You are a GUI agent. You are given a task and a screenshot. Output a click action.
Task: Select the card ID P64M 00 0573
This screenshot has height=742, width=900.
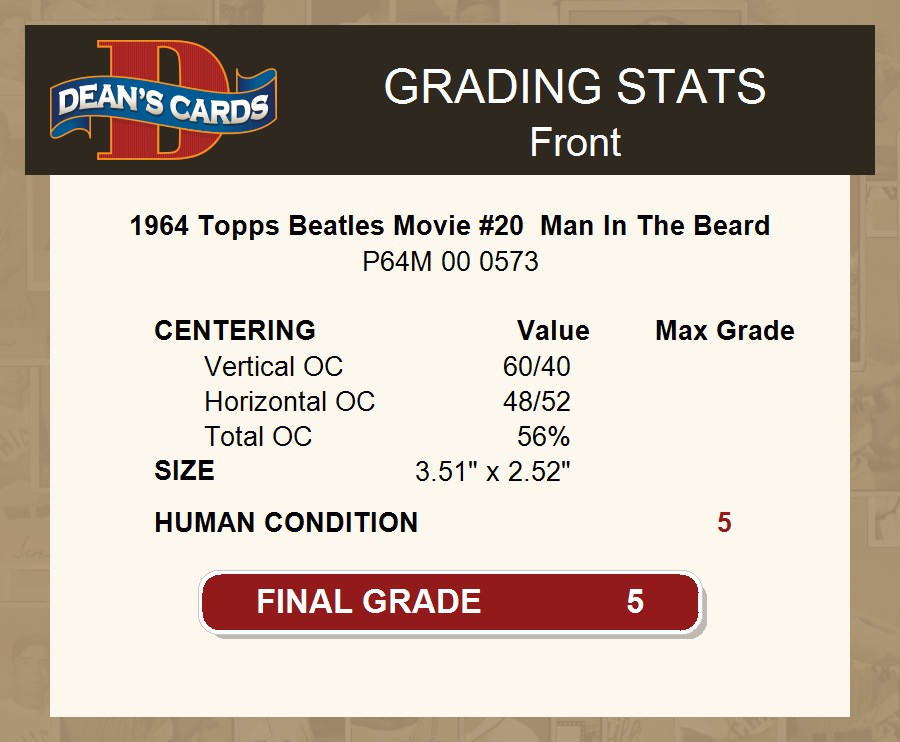450,262
